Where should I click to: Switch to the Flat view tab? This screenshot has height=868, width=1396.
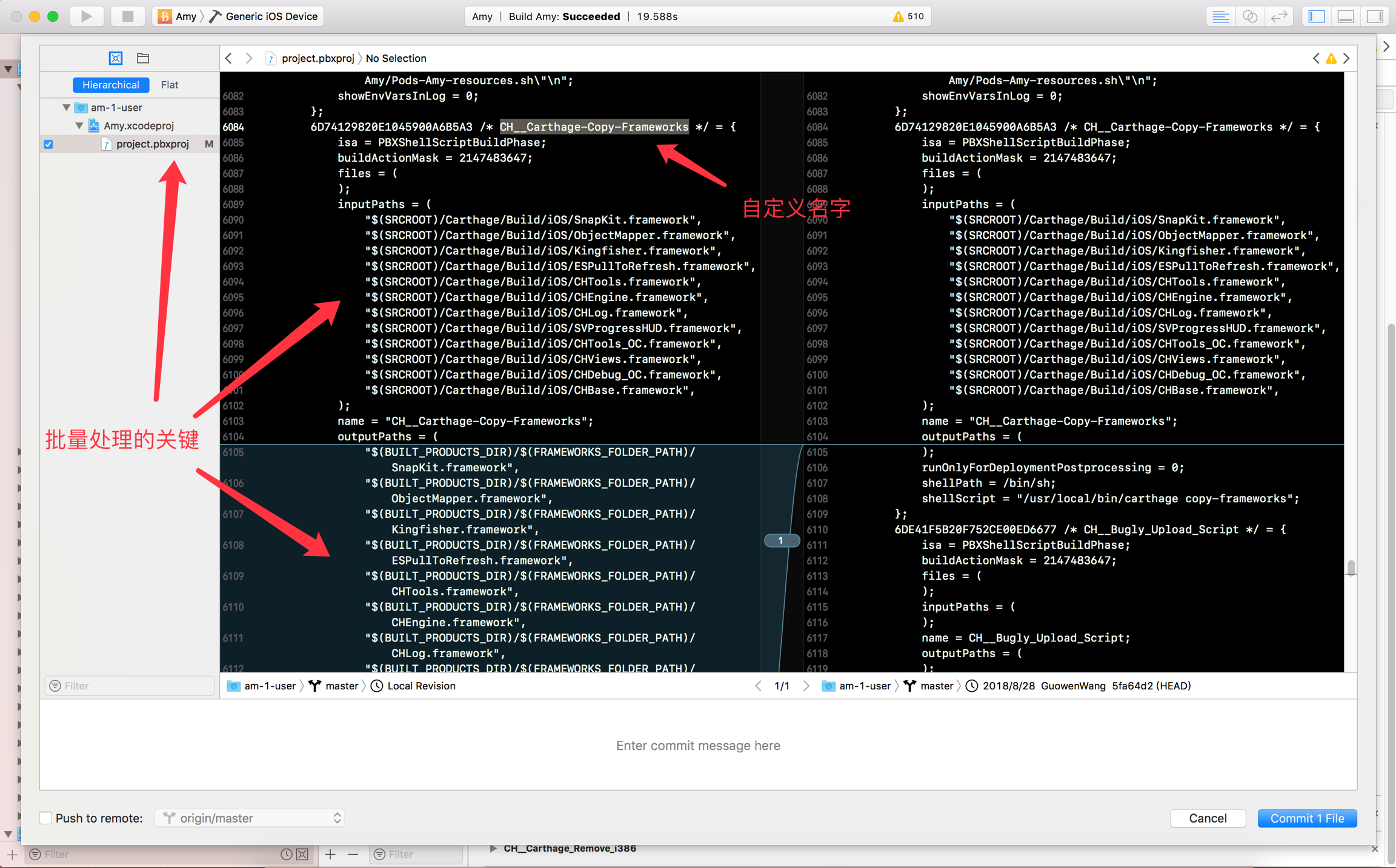pyautogui.click(x=169, y=85)
